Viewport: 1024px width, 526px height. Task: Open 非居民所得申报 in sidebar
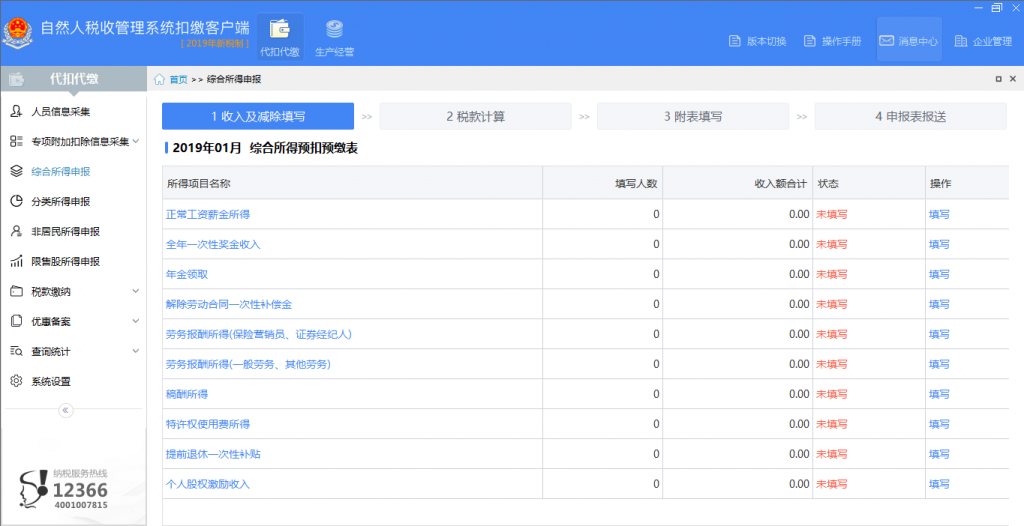65,231
